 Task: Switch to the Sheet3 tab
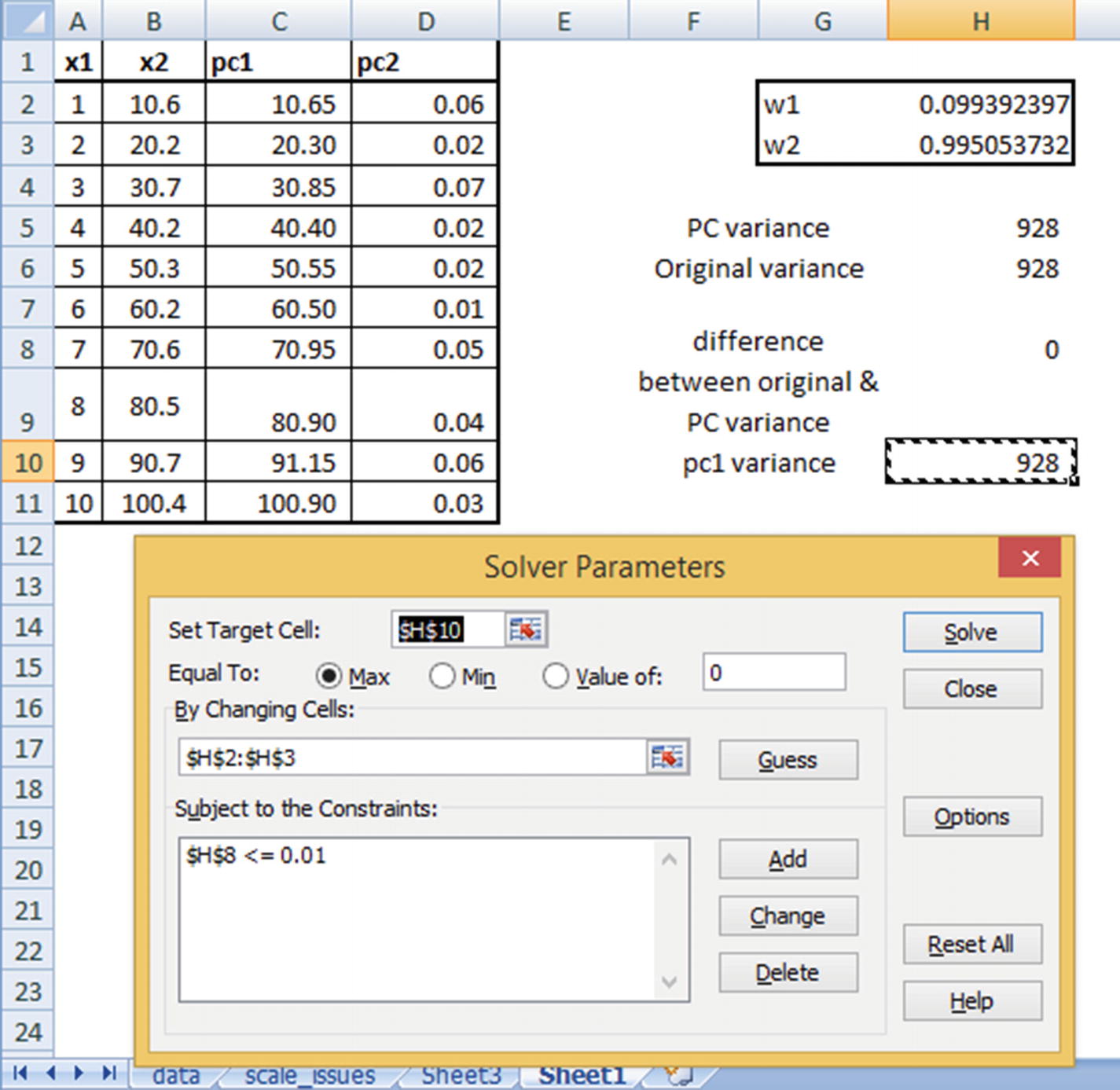461,1075
